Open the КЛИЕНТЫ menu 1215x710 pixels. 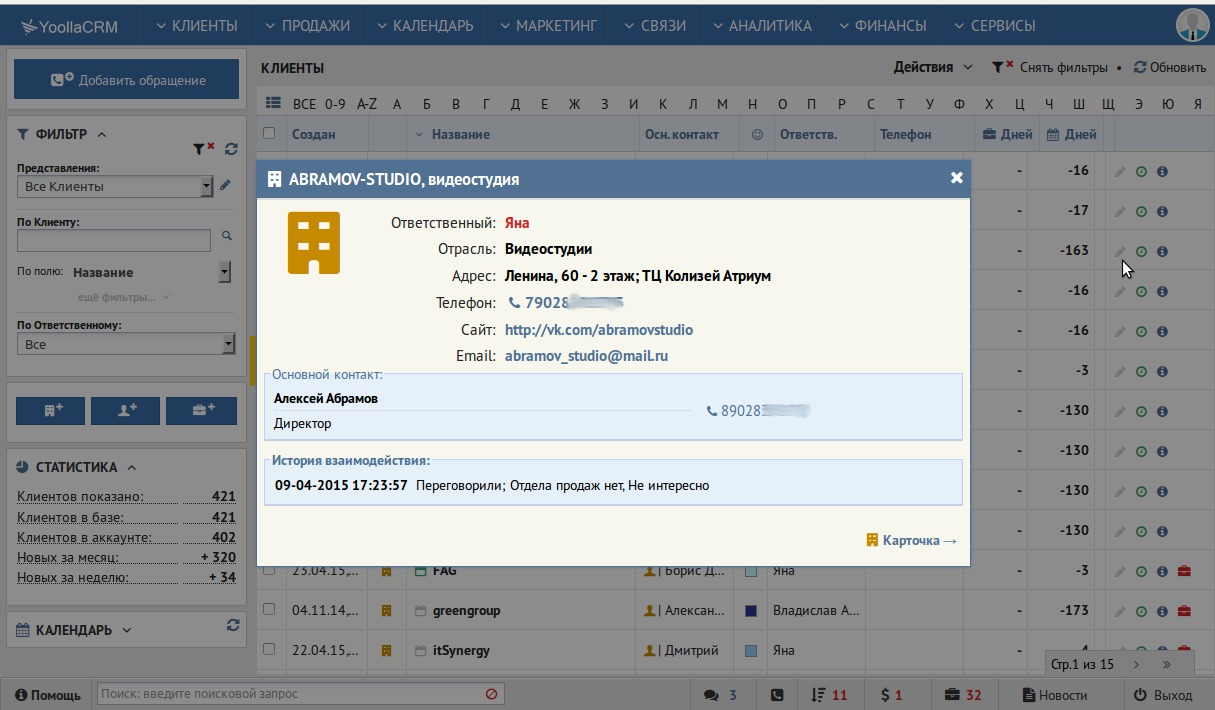pyautogui.click(x=197, y=26)
